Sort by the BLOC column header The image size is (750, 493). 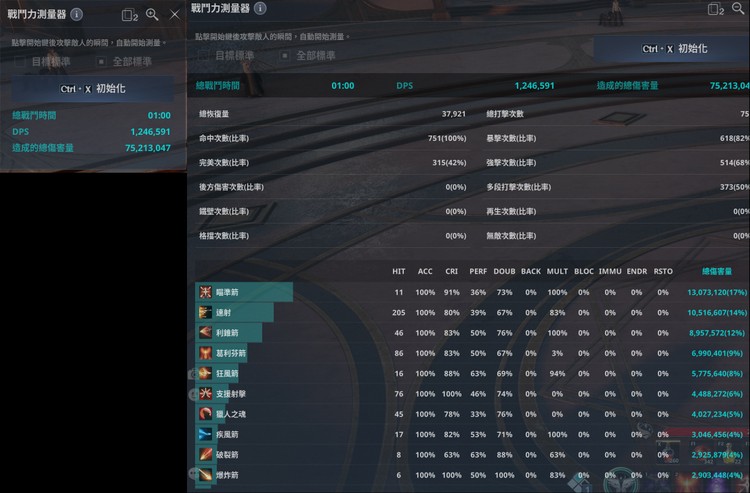(x=584, y=271)
